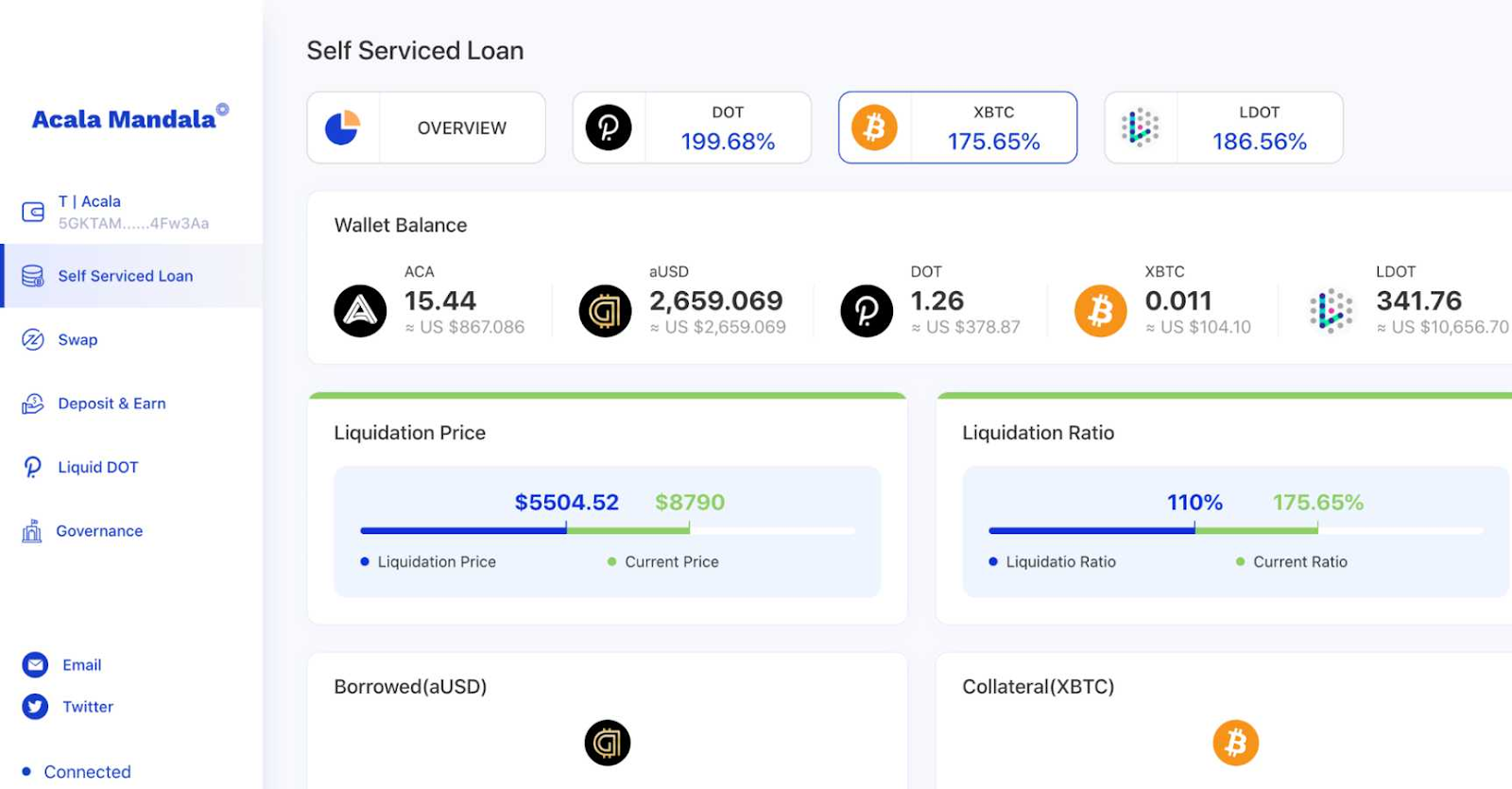This screenshot has width=1512, height=789.
Task: Click the Self Serviced Loan coins icon
Action: click(x=33, y=276)
